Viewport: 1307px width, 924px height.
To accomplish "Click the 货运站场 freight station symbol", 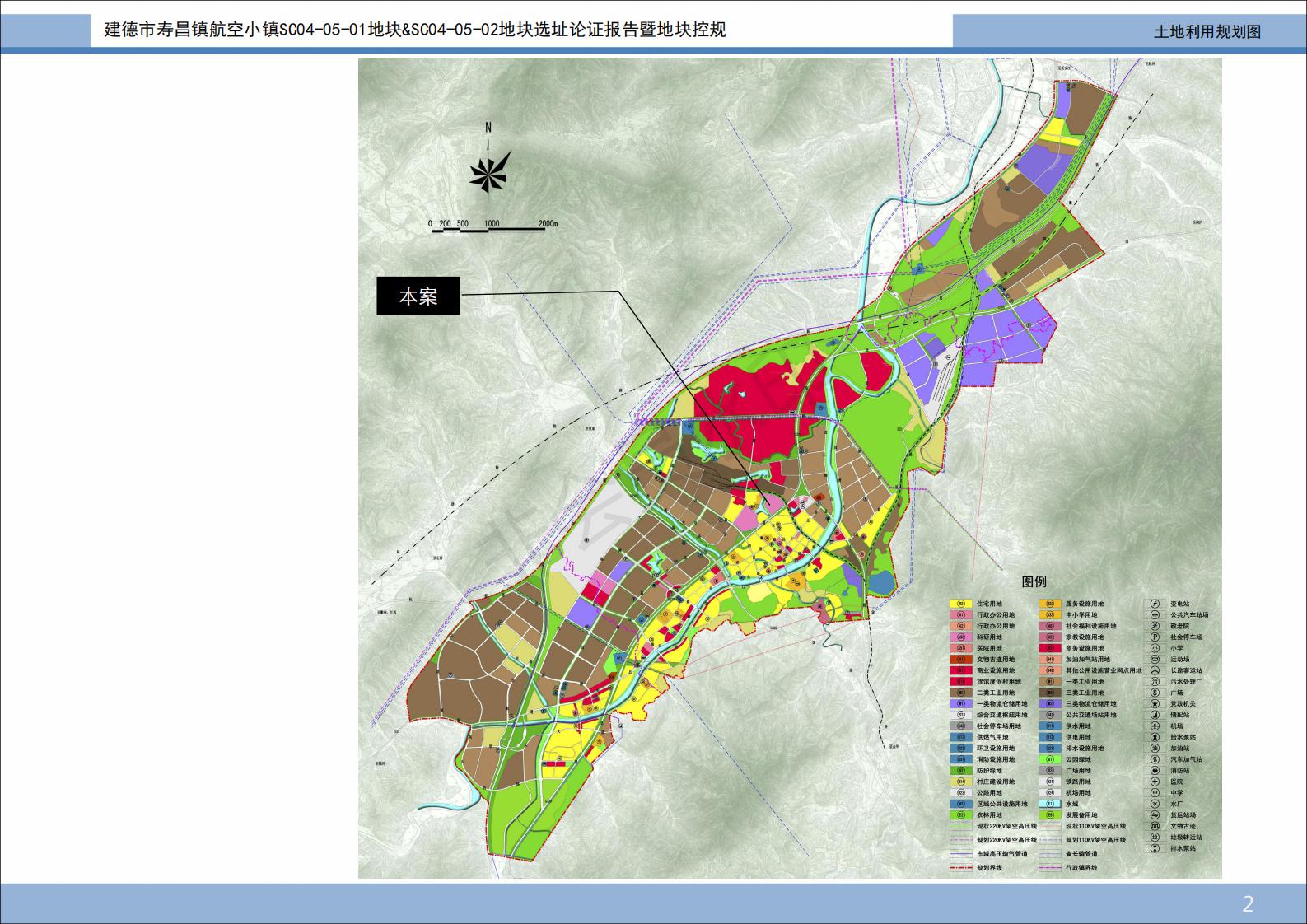I will tap(1155, 815).
